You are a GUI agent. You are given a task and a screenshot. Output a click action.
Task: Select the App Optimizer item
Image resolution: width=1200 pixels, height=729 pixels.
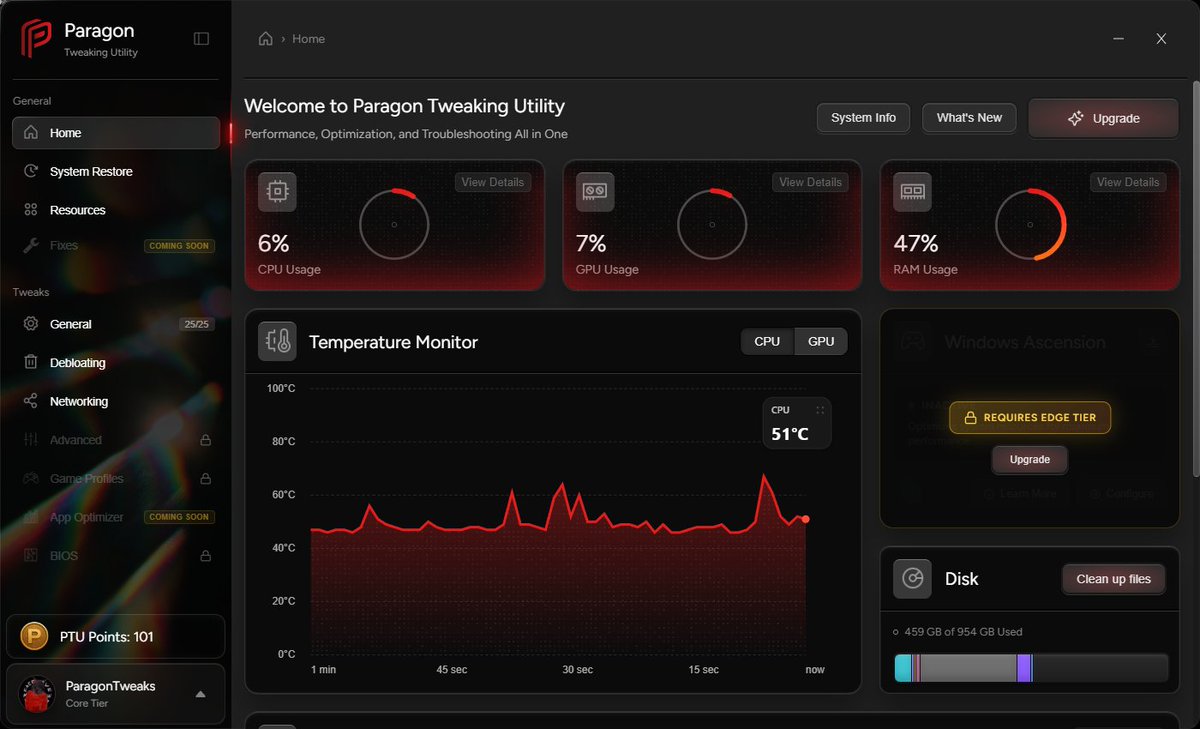(116, 517)
